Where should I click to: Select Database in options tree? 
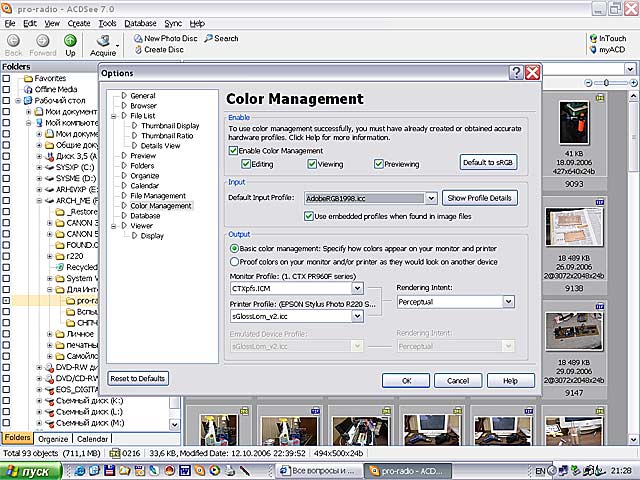[x=145, y=216]
